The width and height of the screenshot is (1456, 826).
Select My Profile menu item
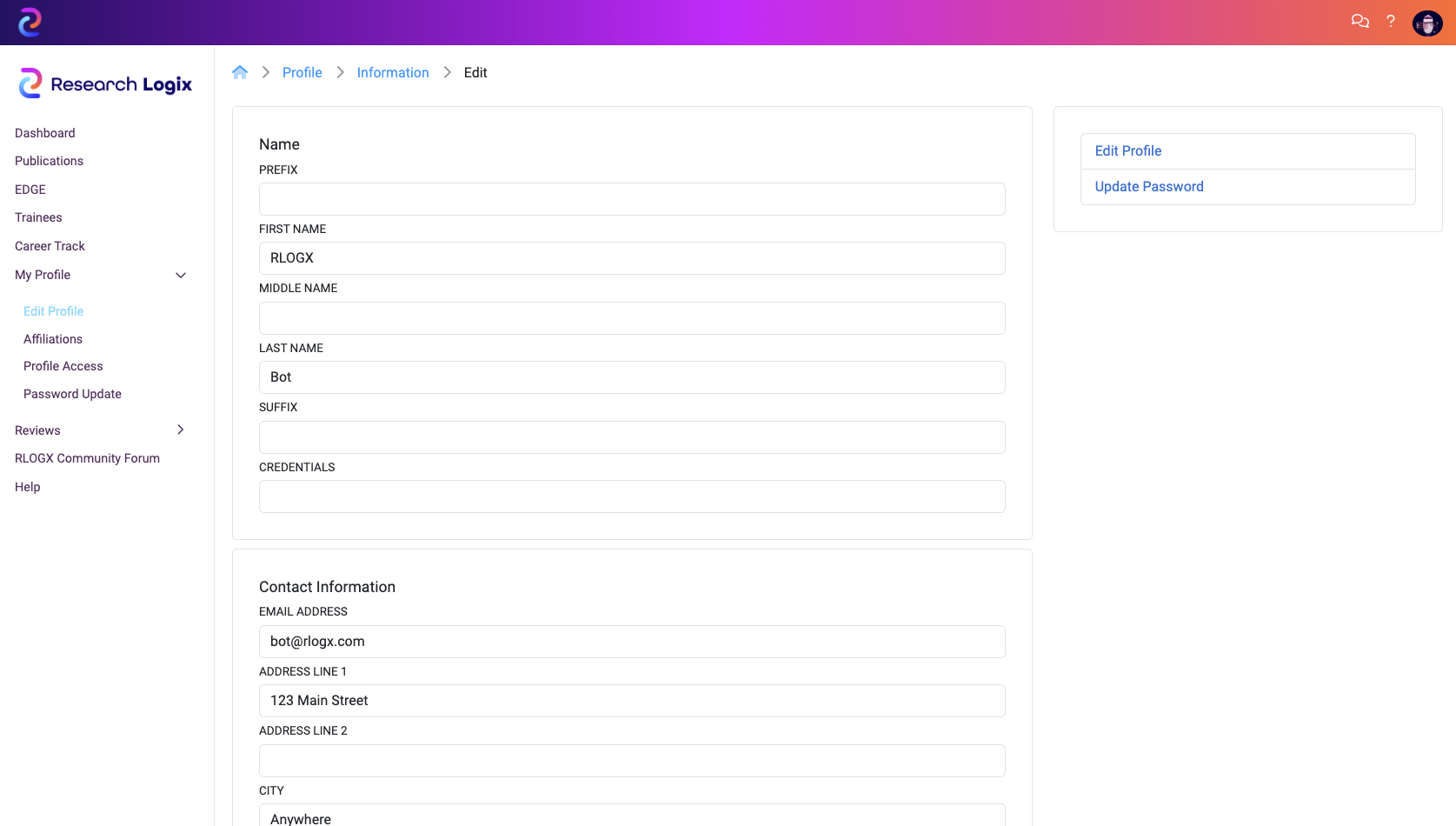[x=43, y=275]
